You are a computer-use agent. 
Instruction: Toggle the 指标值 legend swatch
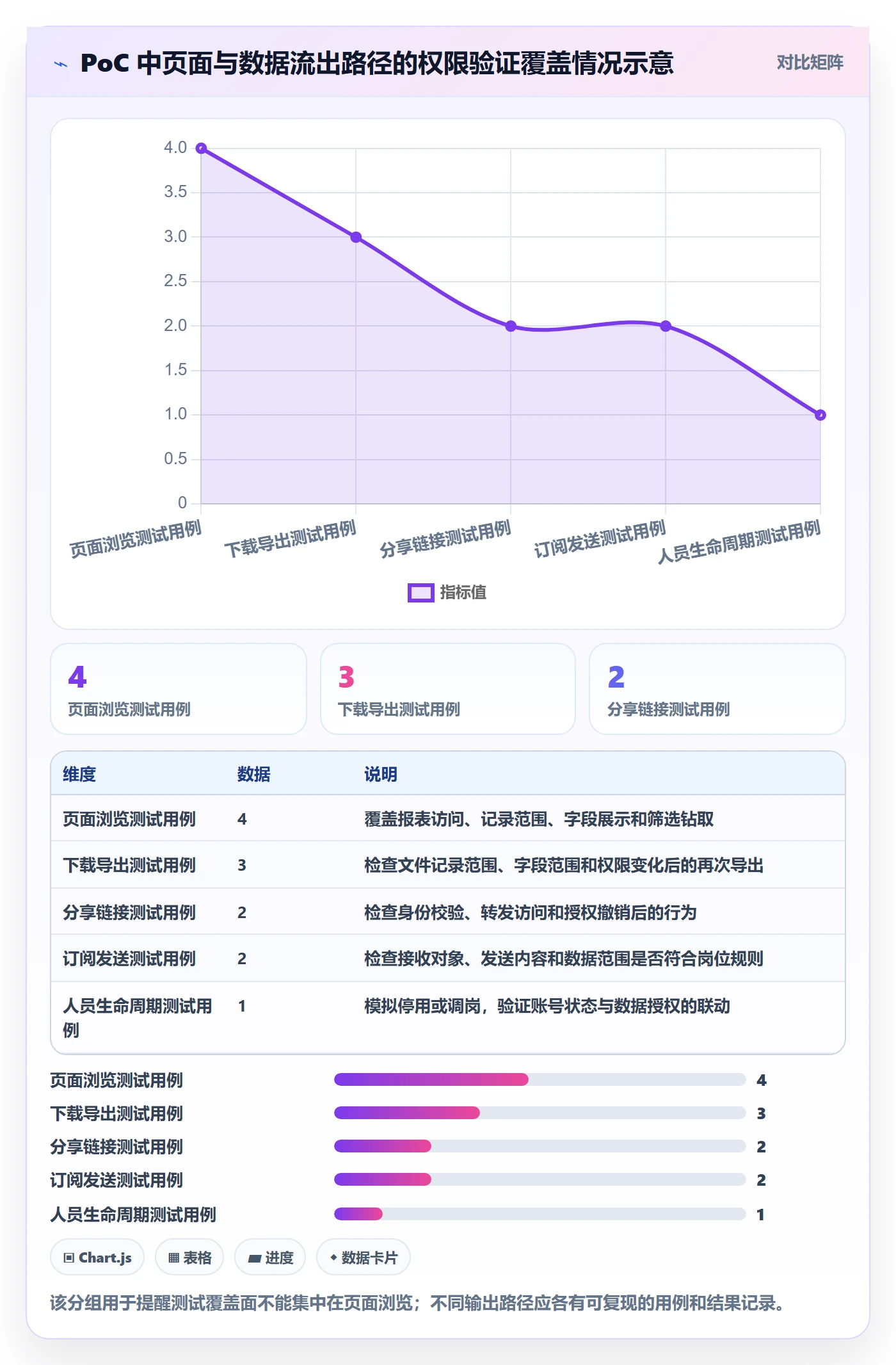click(420, 593)
